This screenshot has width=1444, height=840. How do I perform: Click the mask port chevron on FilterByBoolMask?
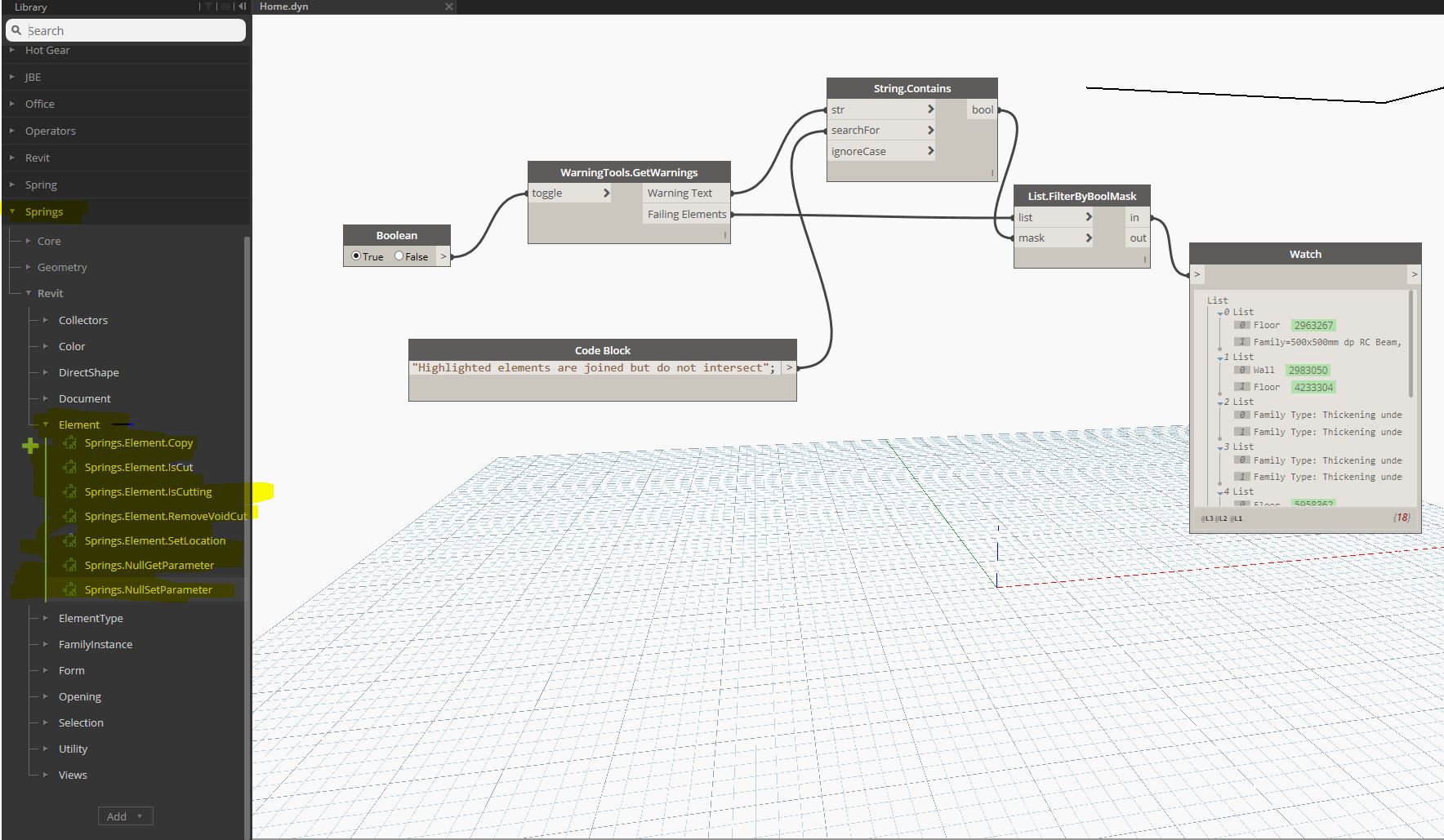(1089, 238)
